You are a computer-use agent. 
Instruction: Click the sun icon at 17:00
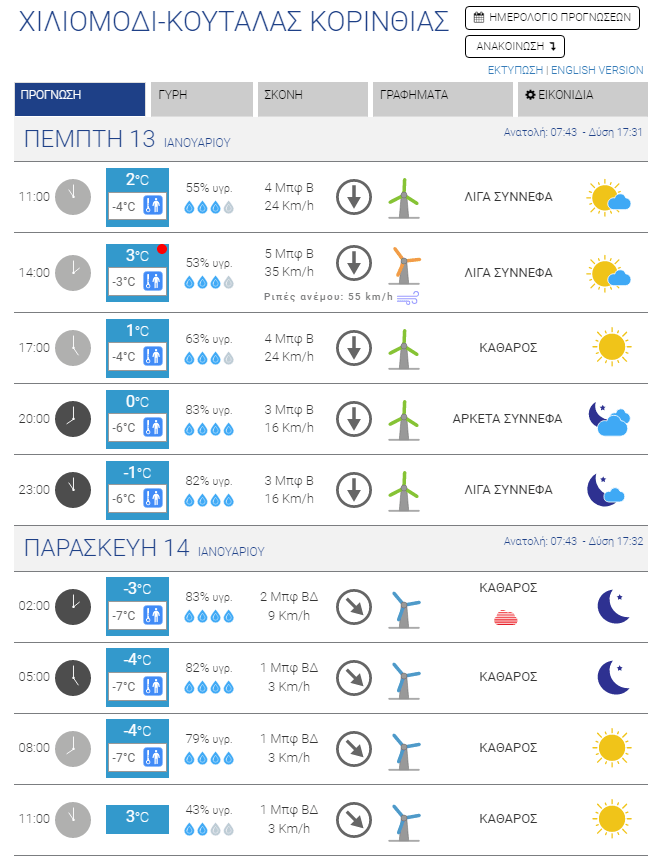tap(610, 347)
